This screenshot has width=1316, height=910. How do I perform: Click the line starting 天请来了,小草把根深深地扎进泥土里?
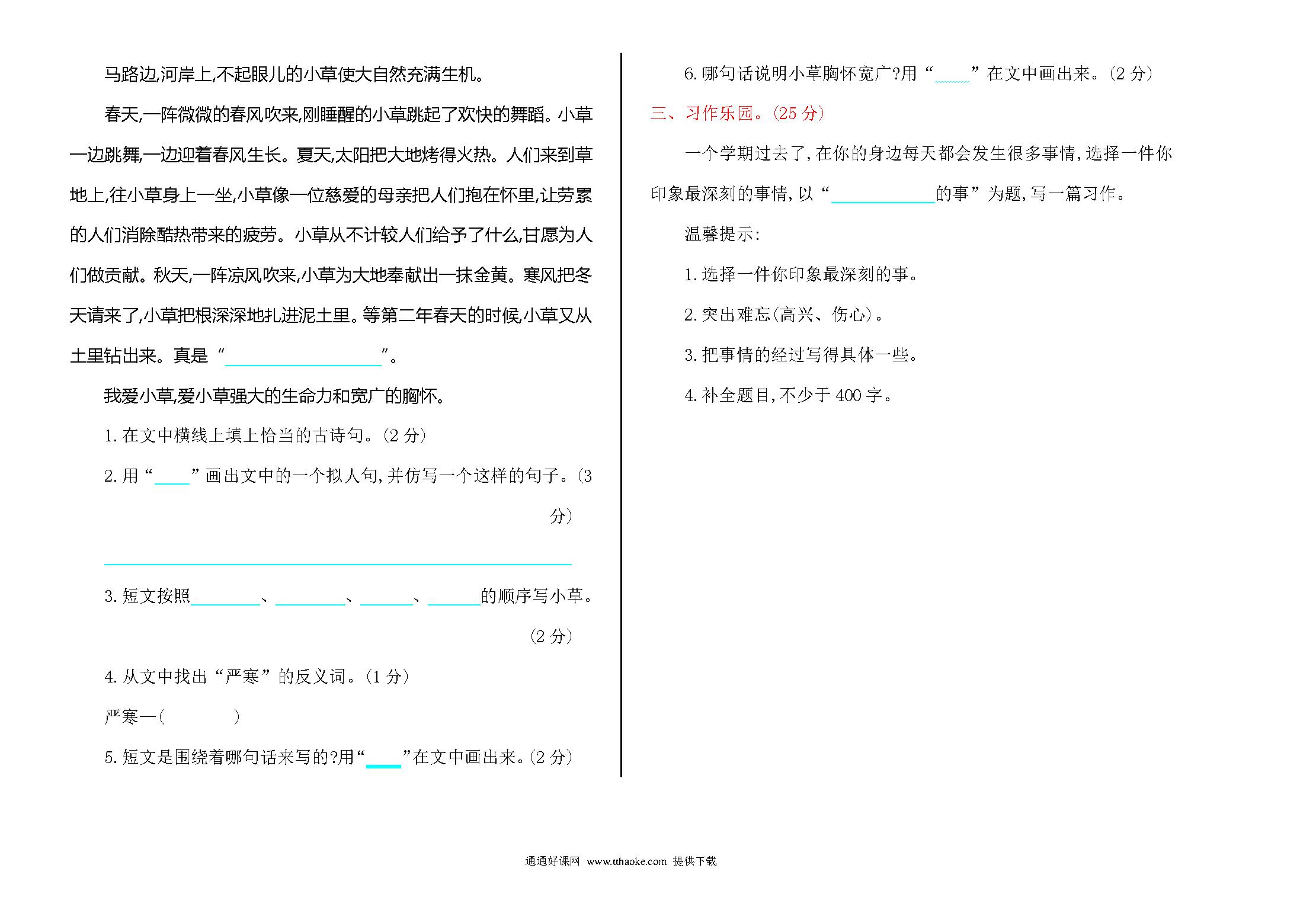click(x=331, y=316)
